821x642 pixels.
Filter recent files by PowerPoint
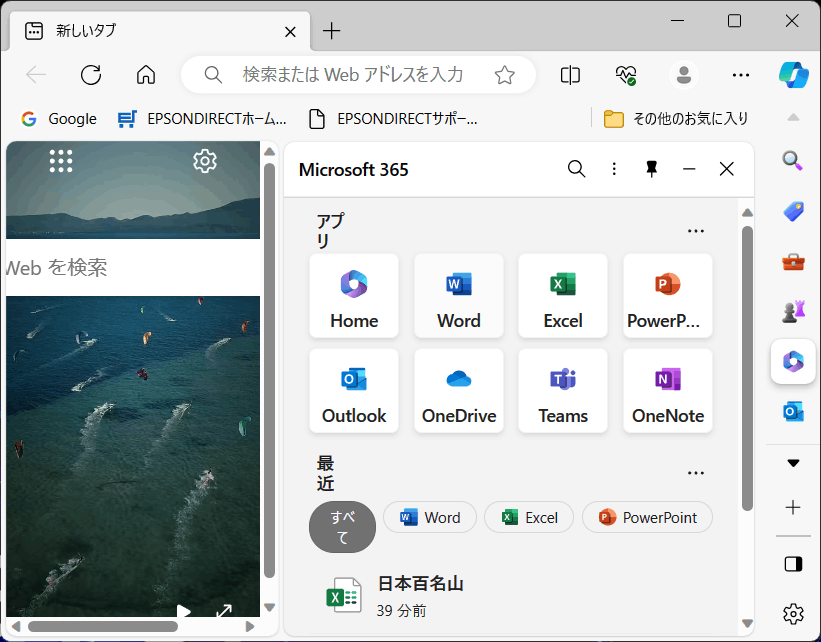coord(647,517)
